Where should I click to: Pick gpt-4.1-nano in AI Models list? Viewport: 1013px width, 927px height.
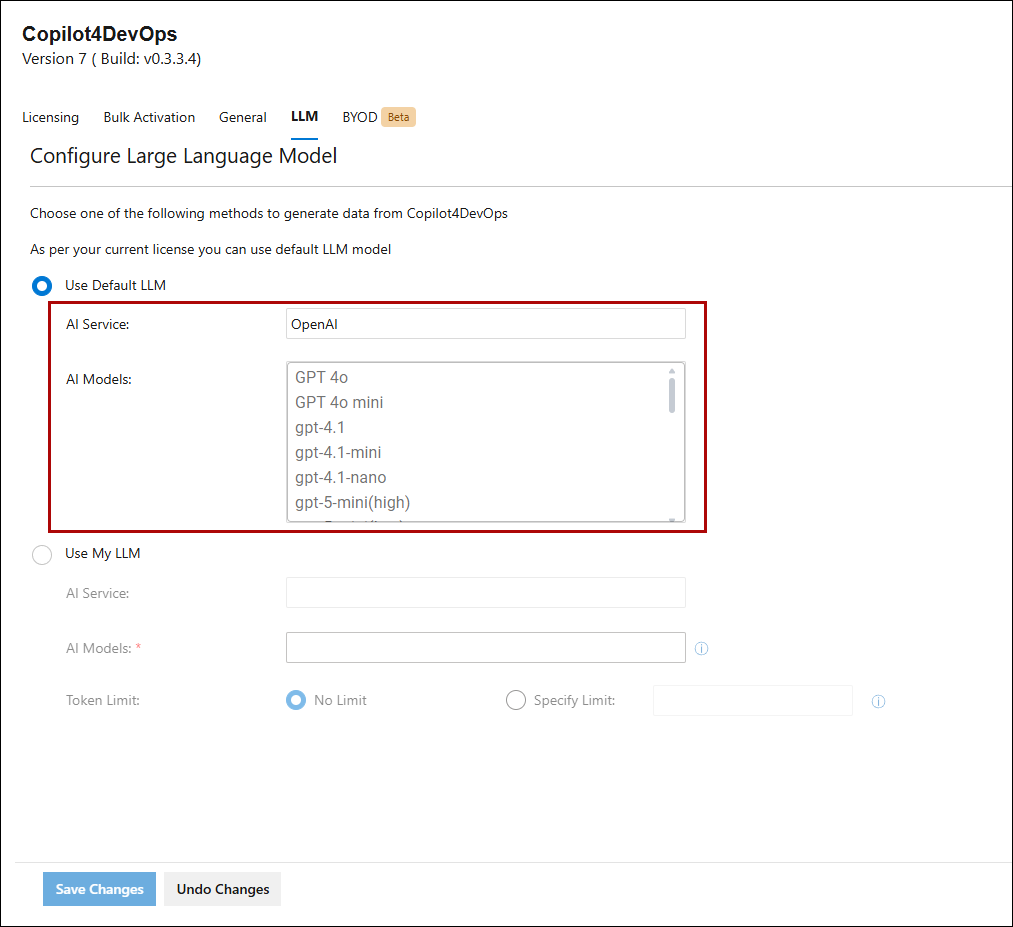pos(340,477)
